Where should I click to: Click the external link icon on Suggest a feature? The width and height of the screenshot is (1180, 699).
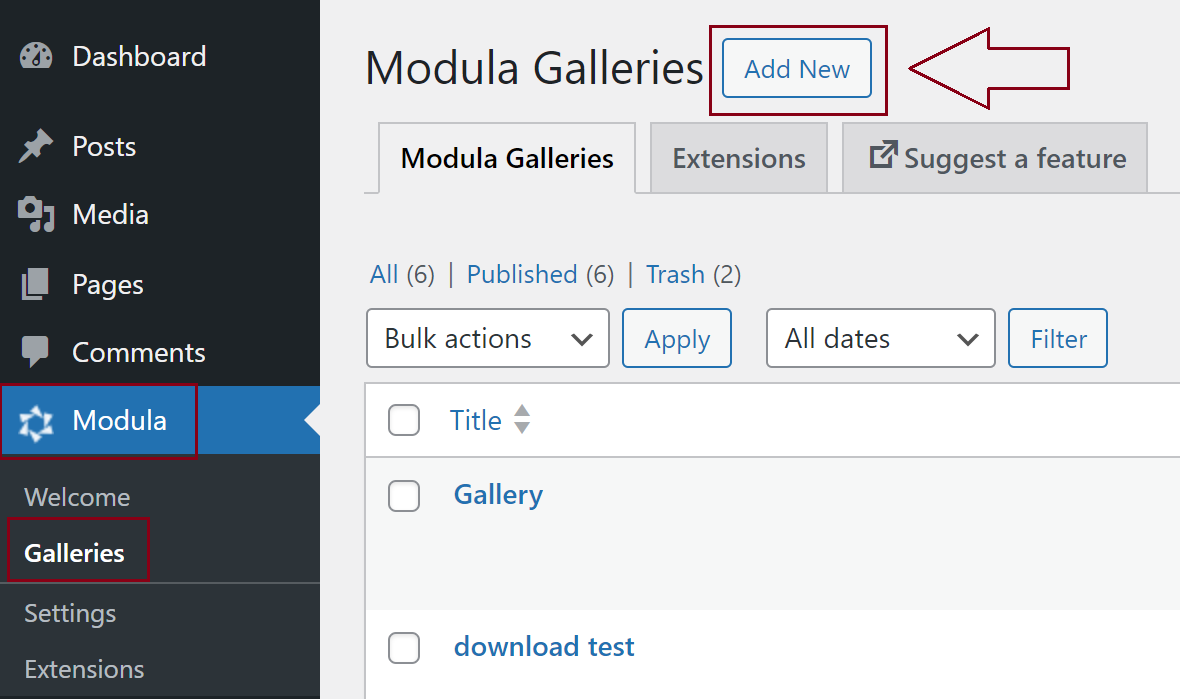[882, 156]
